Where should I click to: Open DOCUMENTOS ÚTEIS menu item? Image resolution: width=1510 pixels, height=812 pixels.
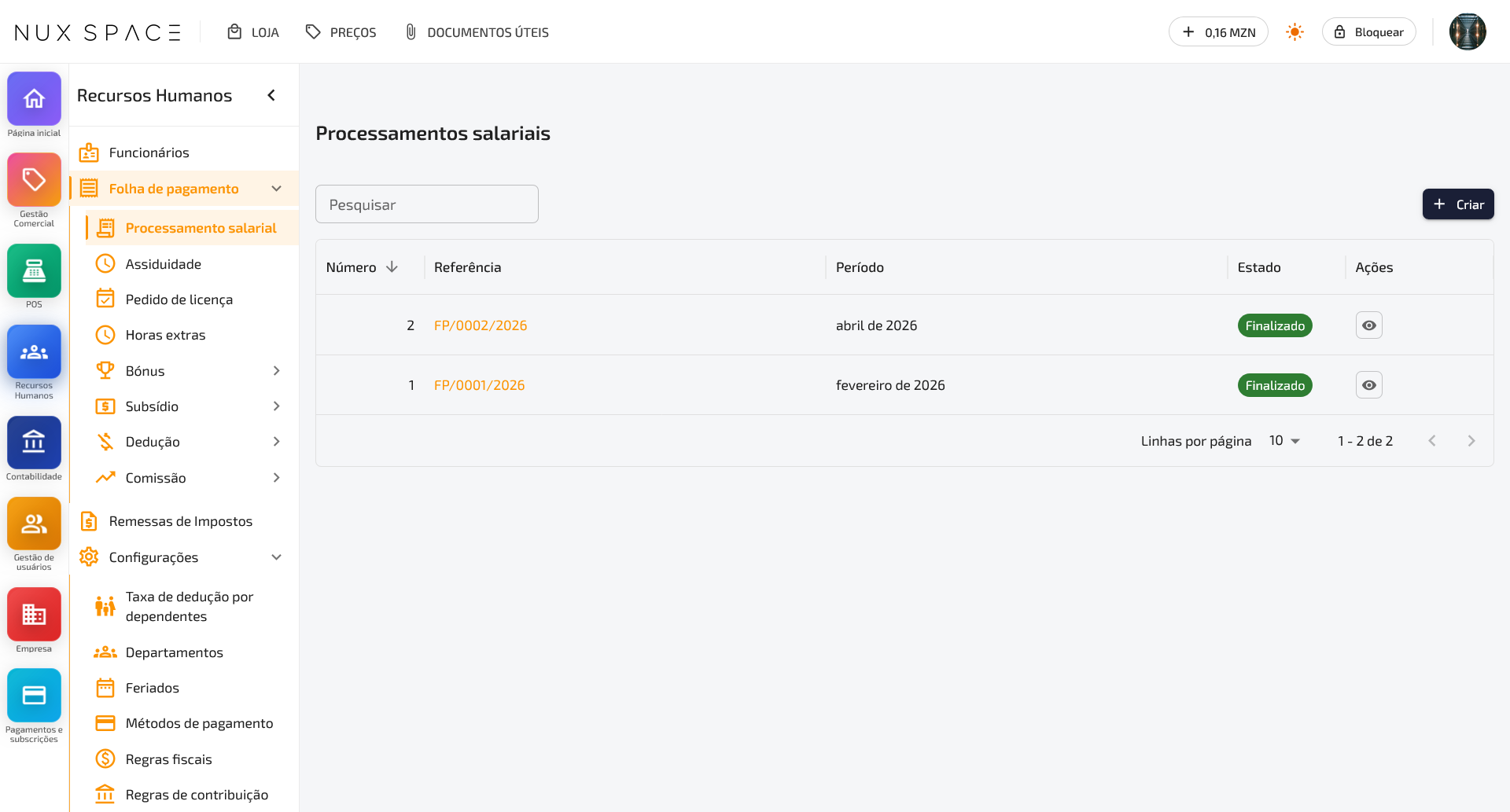[x=477, y=32]
